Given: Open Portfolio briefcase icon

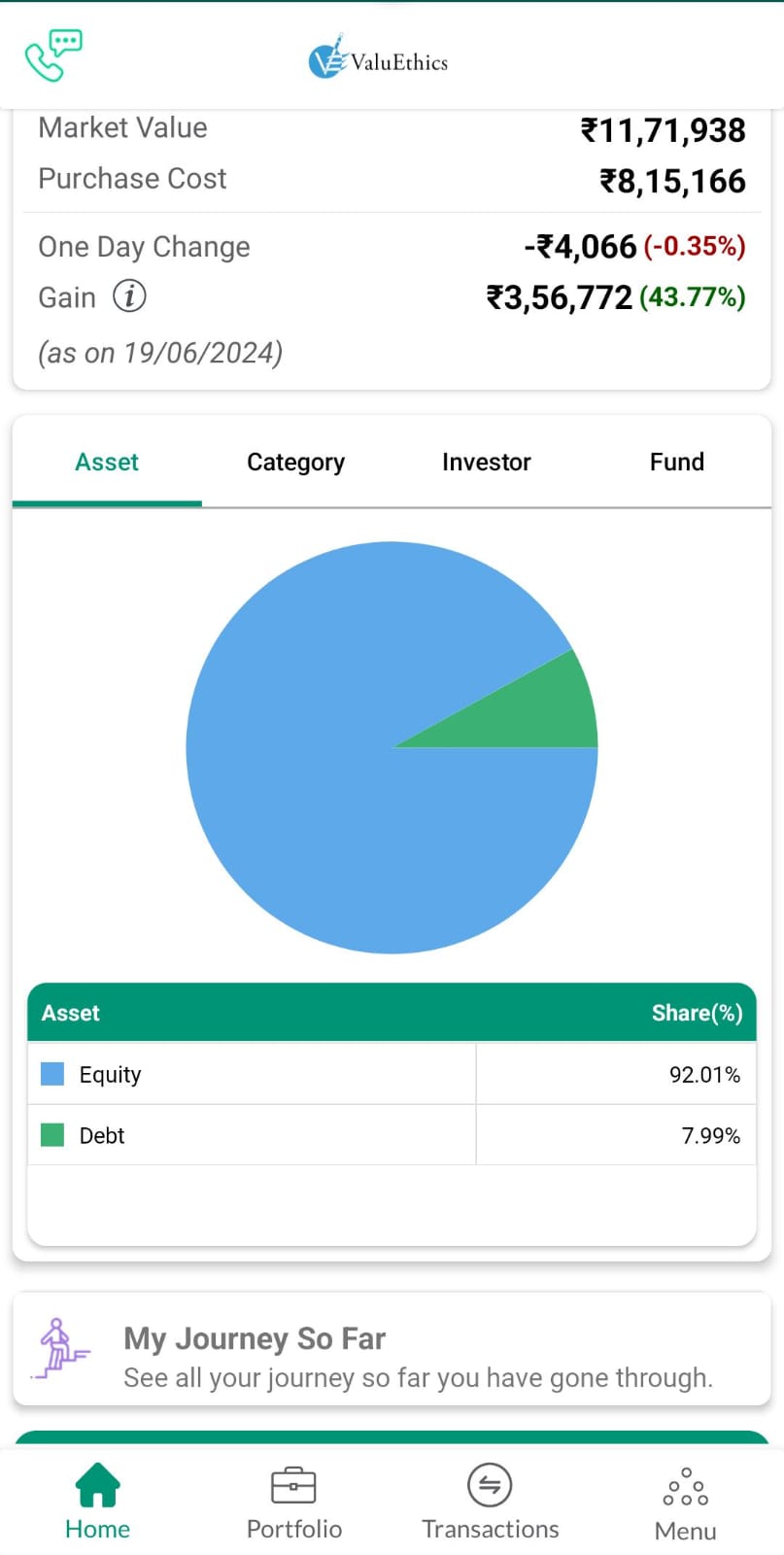Looking at the screenshot, I should pos(293,1485).
